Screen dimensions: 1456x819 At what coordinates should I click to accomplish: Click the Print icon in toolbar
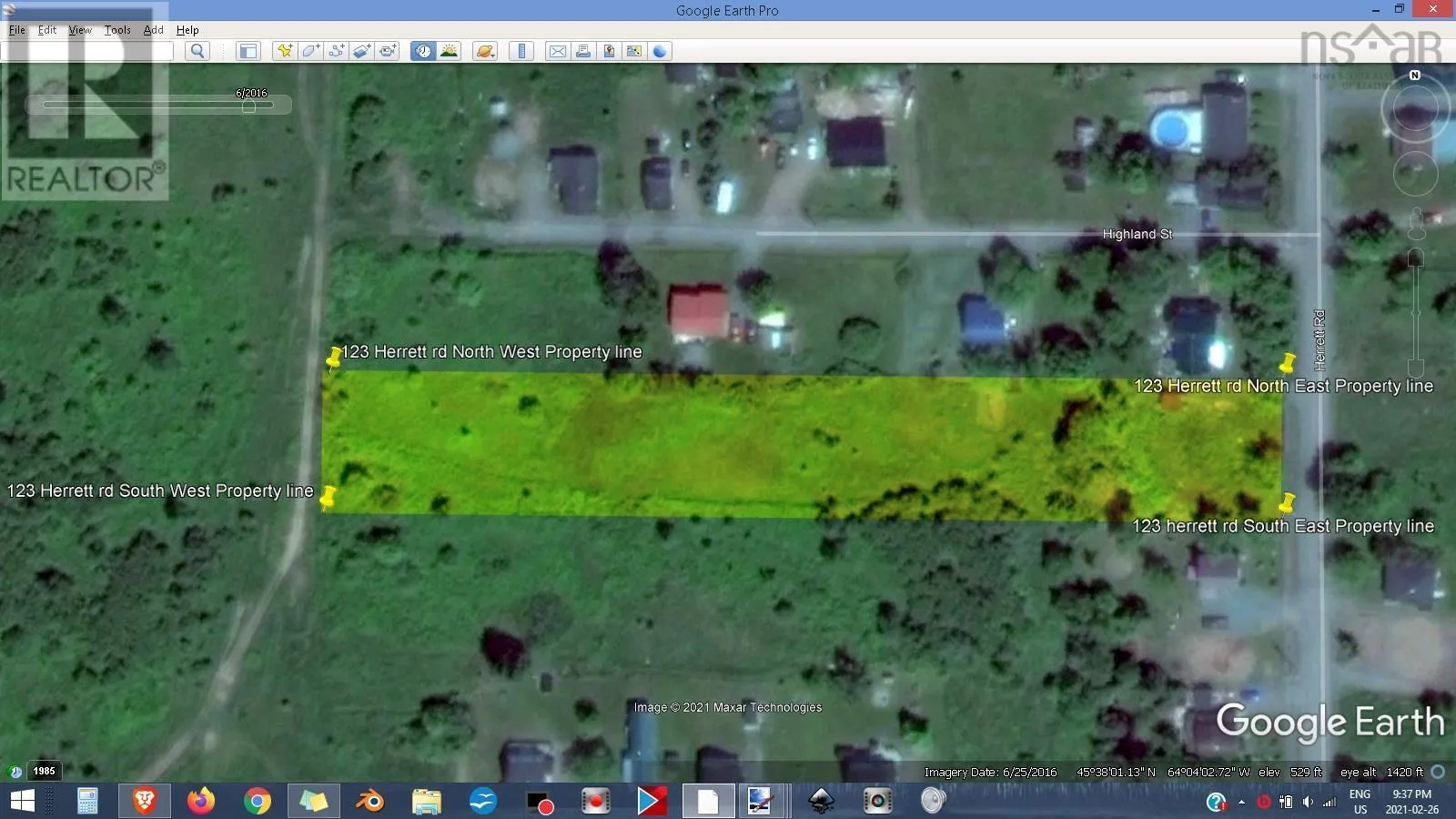(583, 51)
